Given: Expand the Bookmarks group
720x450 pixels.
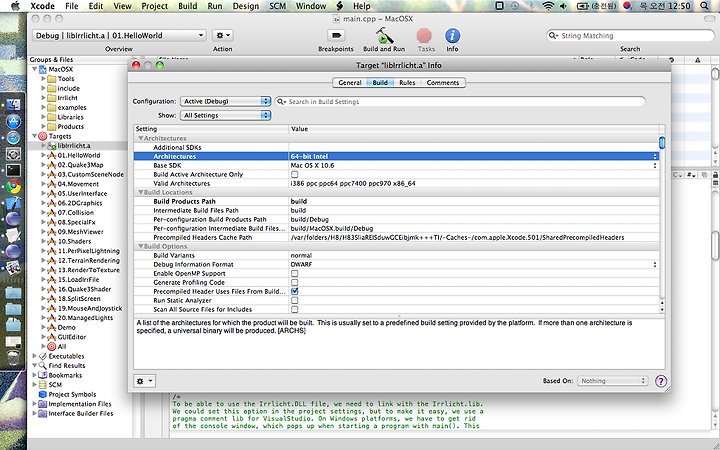Looking at the screenshot, I should pyautogui.click(x=34, y=375).
